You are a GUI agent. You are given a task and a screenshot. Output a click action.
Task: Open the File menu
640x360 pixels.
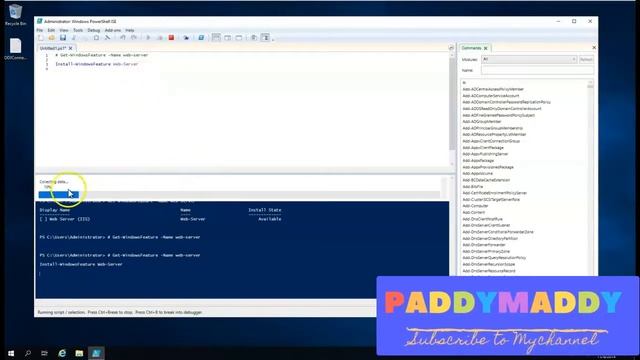tap(40, 30)
